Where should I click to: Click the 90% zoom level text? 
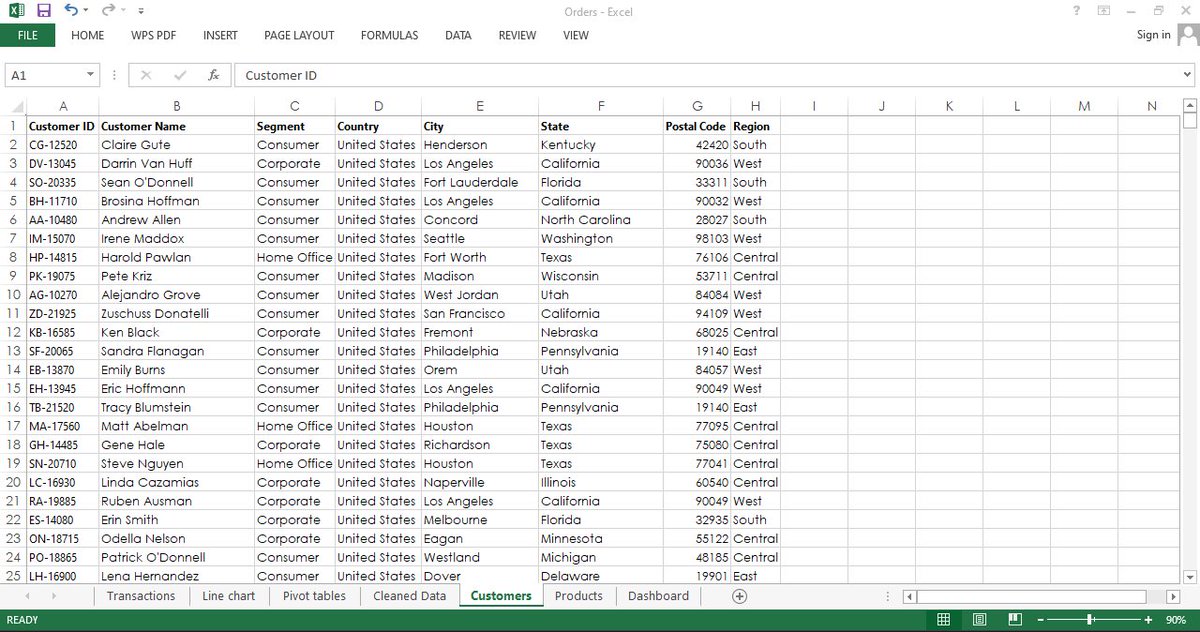[x=1175, y=620]
